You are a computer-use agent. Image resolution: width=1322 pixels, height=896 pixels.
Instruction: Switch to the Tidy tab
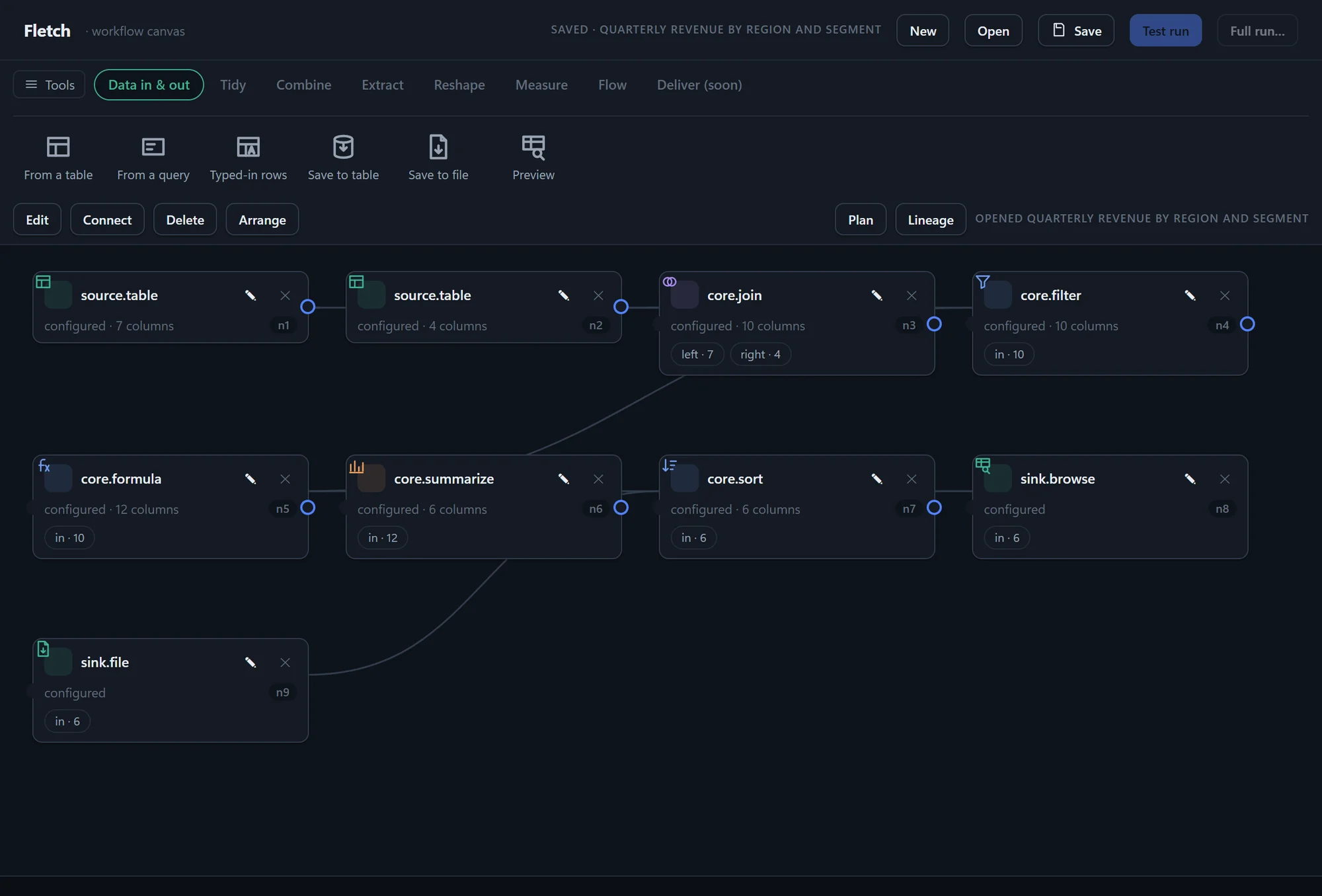click(233, 85)
